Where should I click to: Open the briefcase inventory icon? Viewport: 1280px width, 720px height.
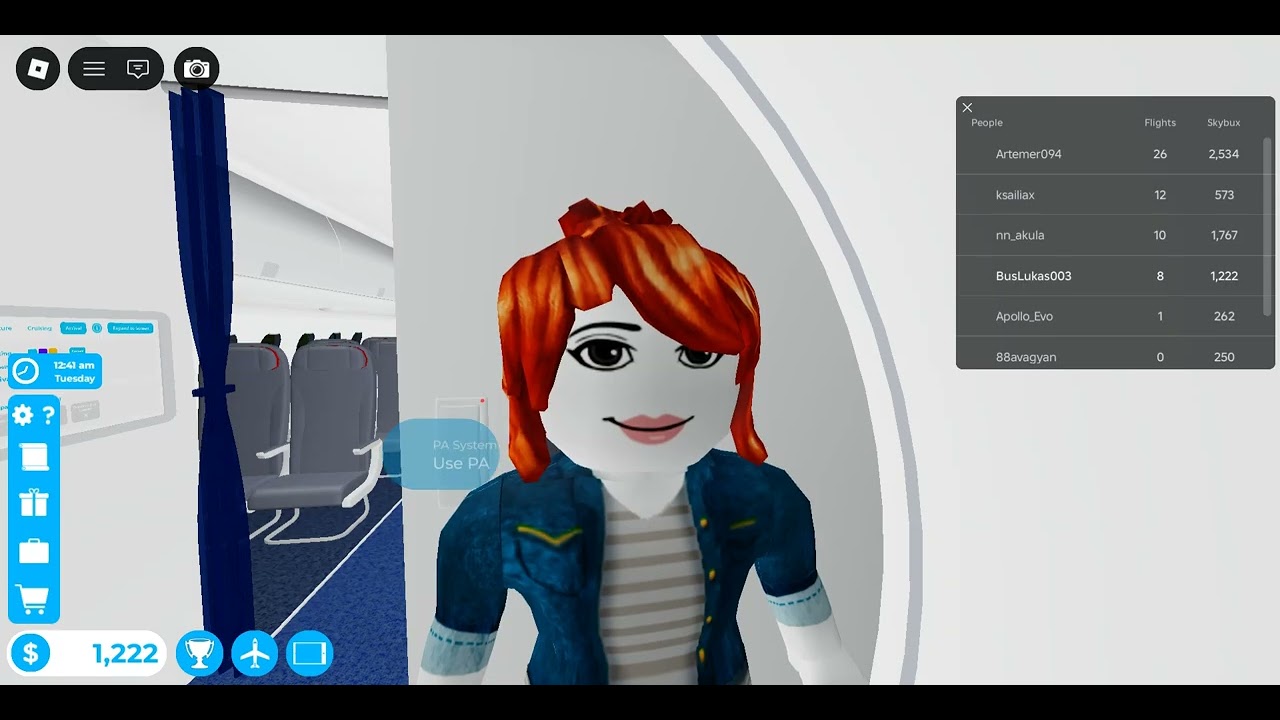pos(34,551)
